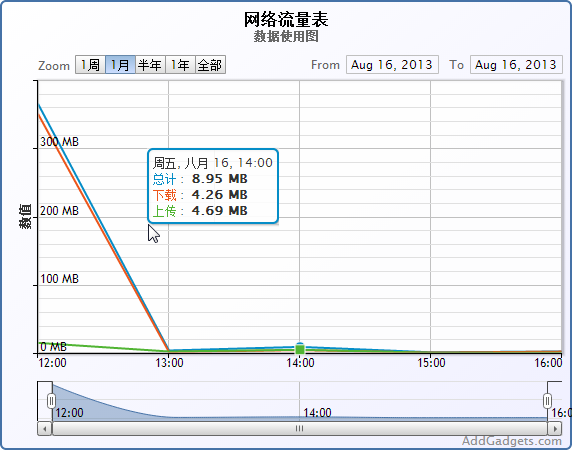
Task: Click the left navigator range handle
Action: point(51,401)
